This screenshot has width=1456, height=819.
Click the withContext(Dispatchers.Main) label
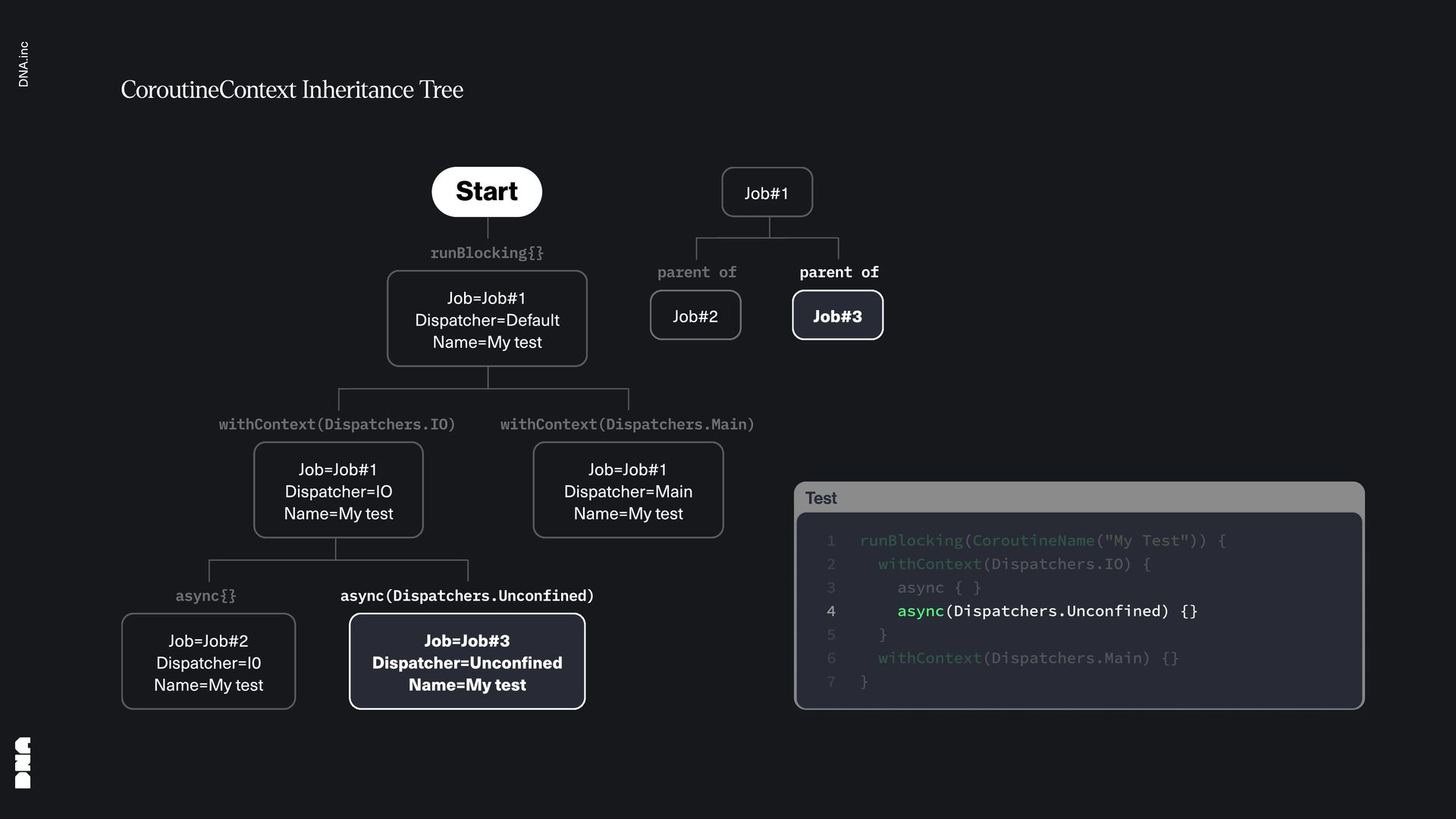click(627, 425)
